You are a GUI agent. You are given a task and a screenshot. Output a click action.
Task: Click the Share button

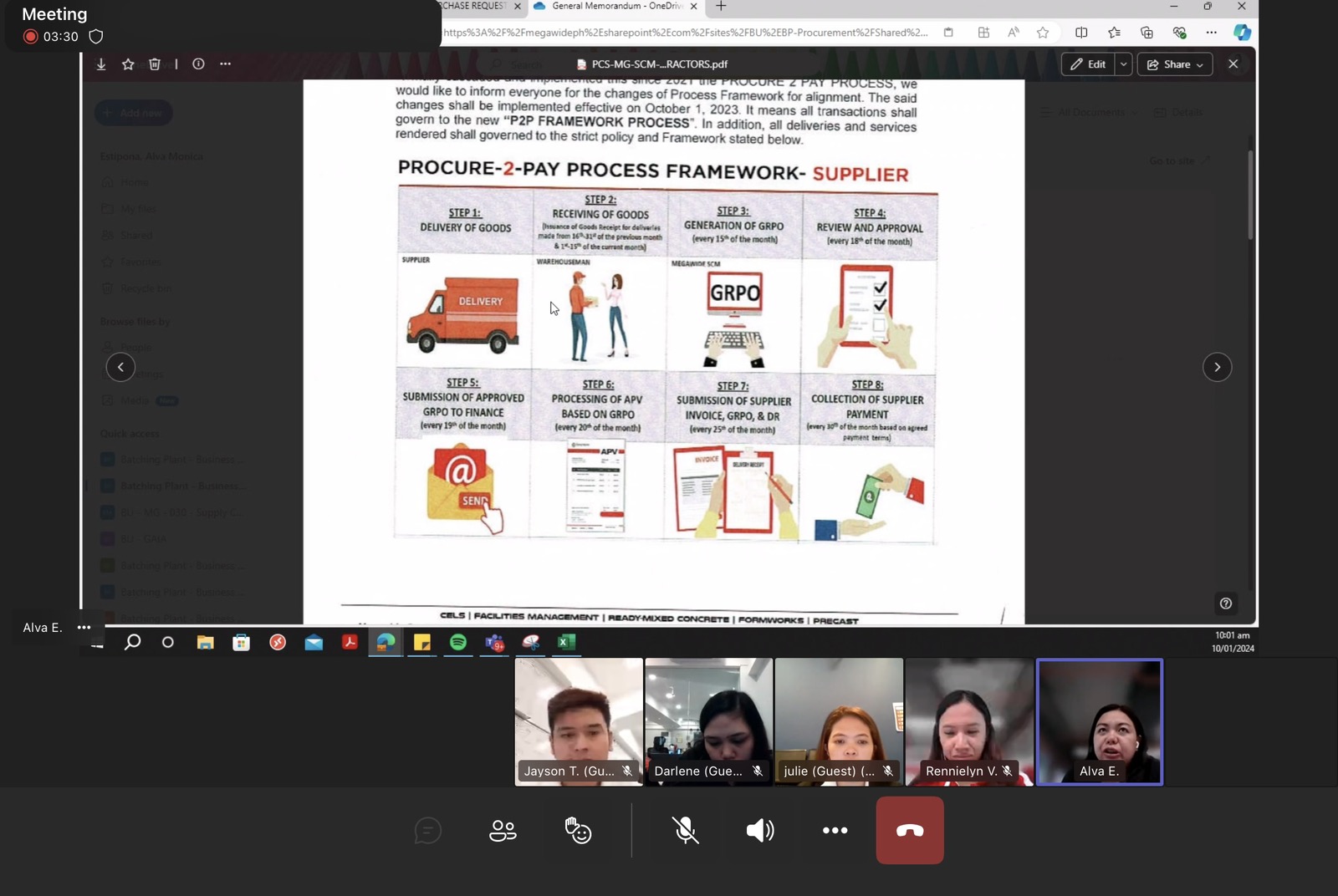click(x=1175, y=64)
